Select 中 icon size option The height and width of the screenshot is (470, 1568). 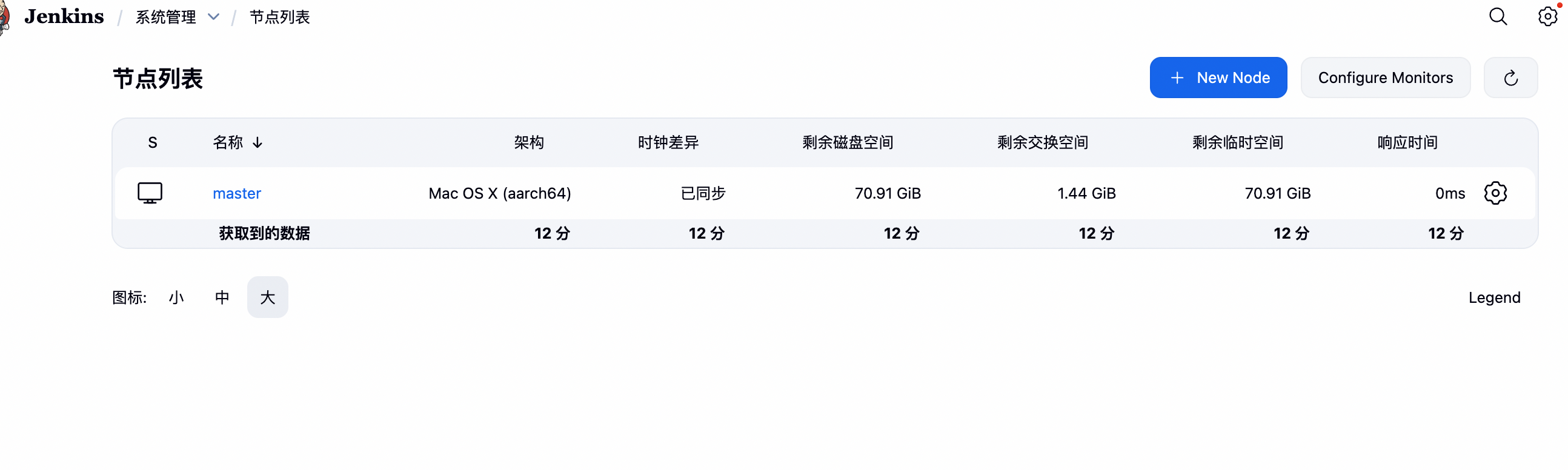pos(222,297)
